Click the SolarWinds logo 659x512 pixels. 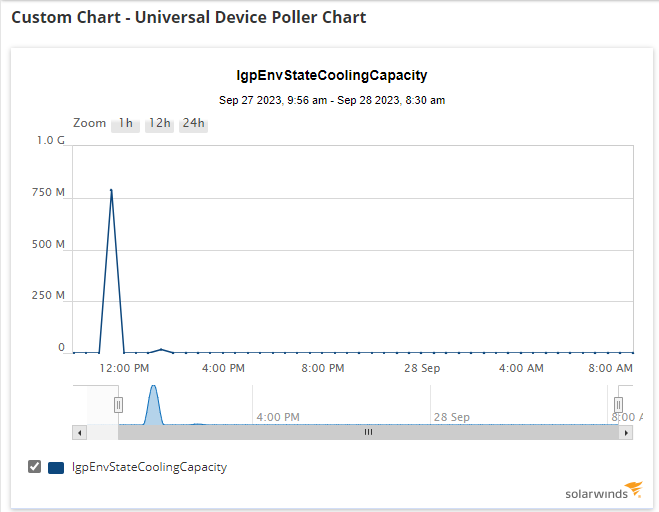pos(604,491)
